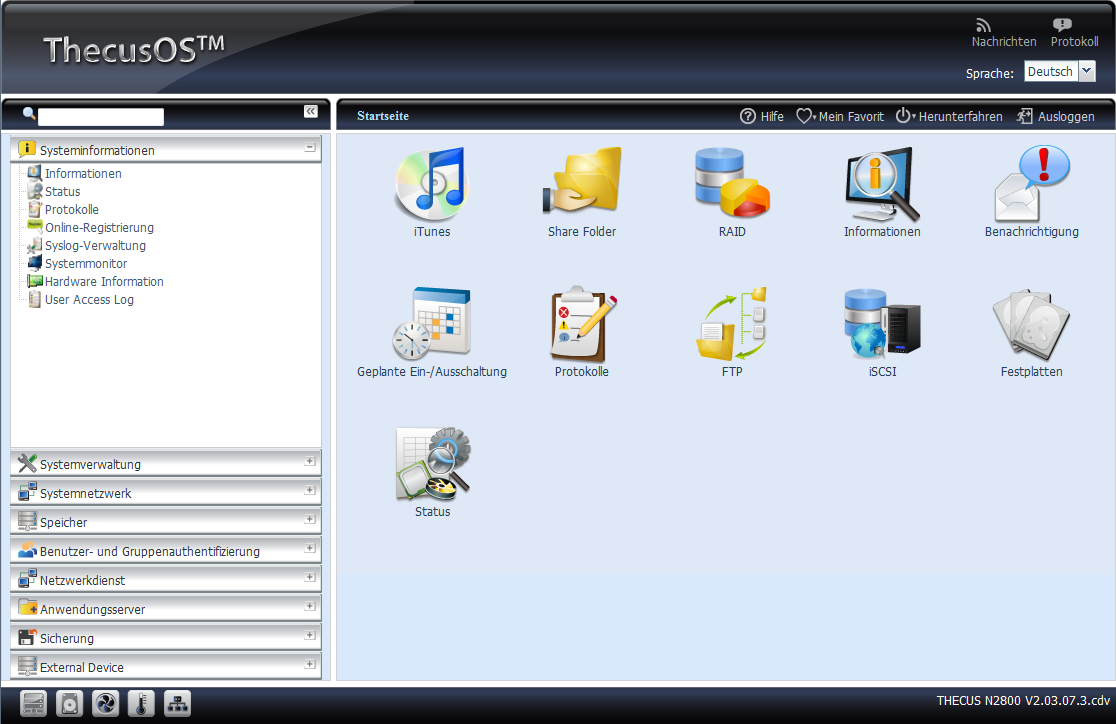Collapse the Systeminformationen section
This screenshot has width=1116, height=724.
click(310, 148)
